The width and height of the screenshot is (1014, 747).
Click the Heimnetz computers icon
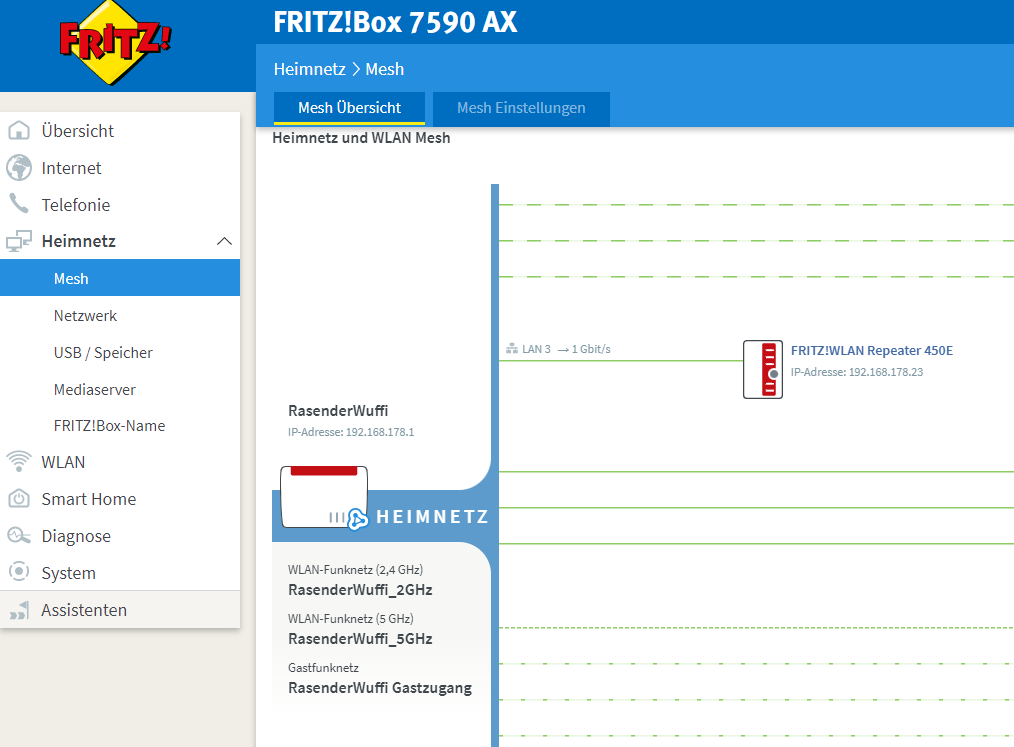(19, 241)
